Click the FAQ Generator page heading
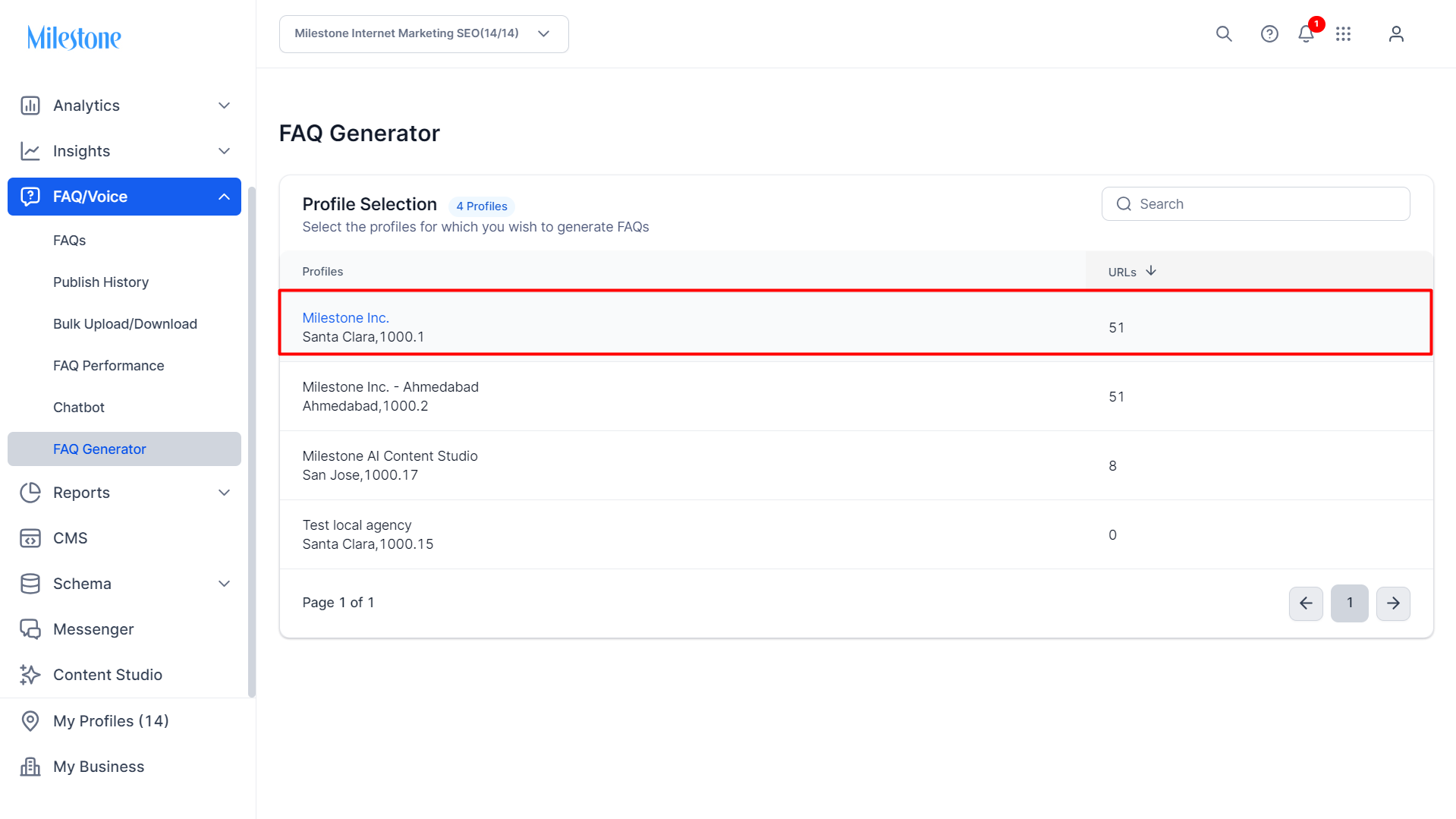1456x819 pixels. pos(360,134)
